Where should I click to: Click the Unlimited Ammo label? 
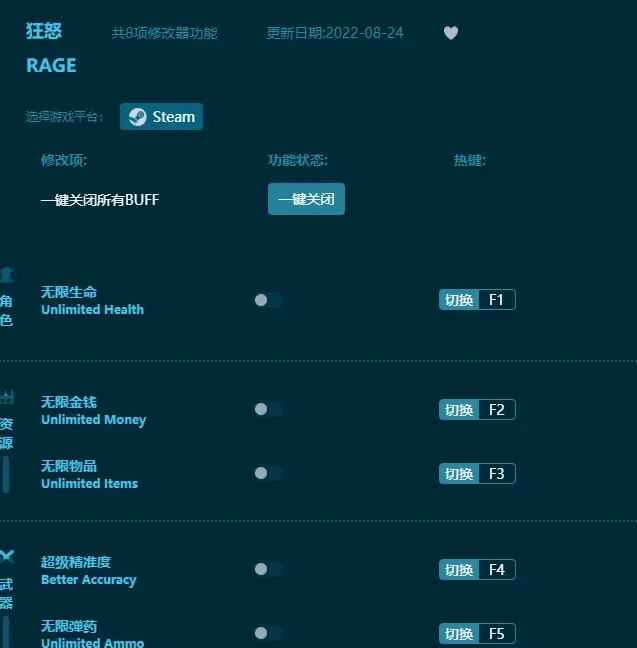93,643
